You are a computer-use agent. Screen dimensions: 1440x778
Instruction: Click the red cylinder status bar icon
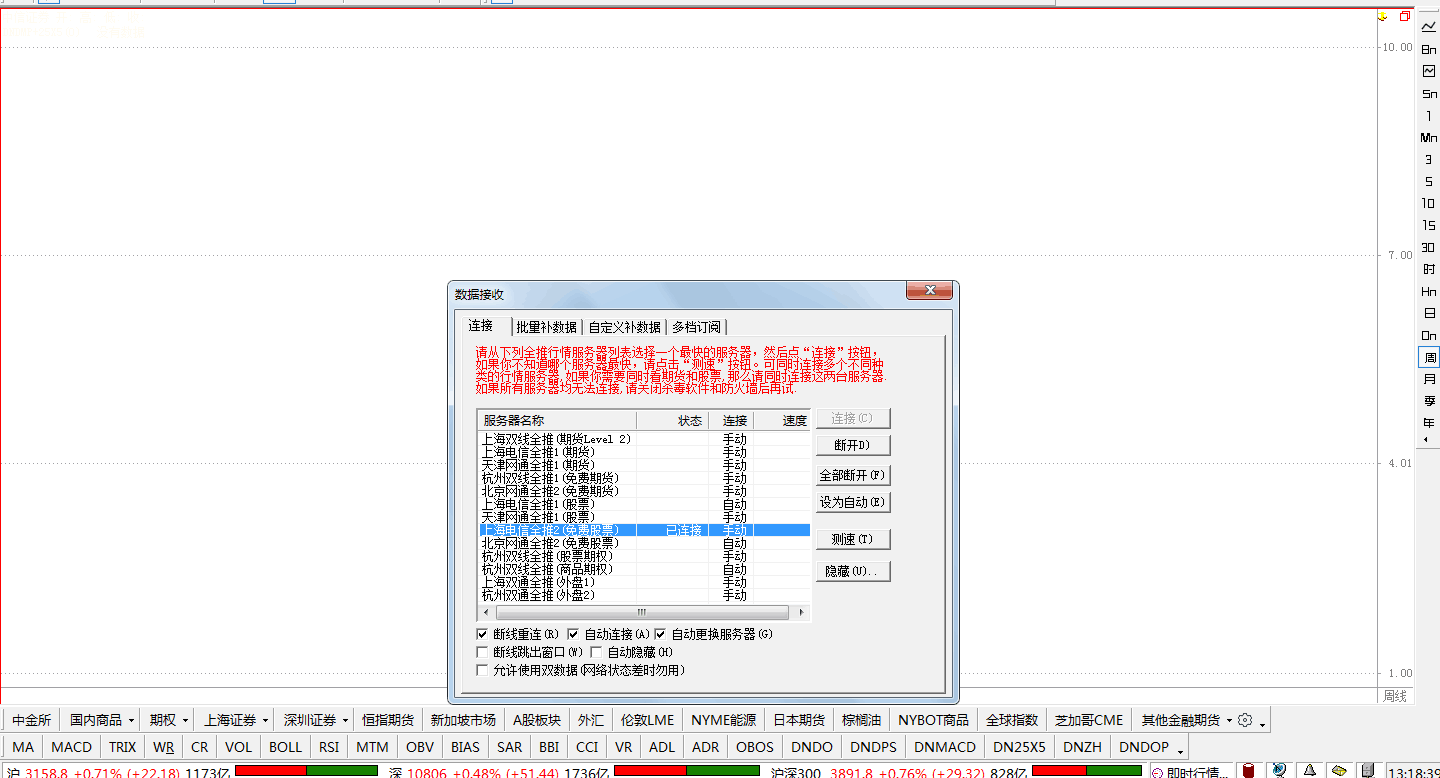pyautogui.click(x=1249, y=771)
